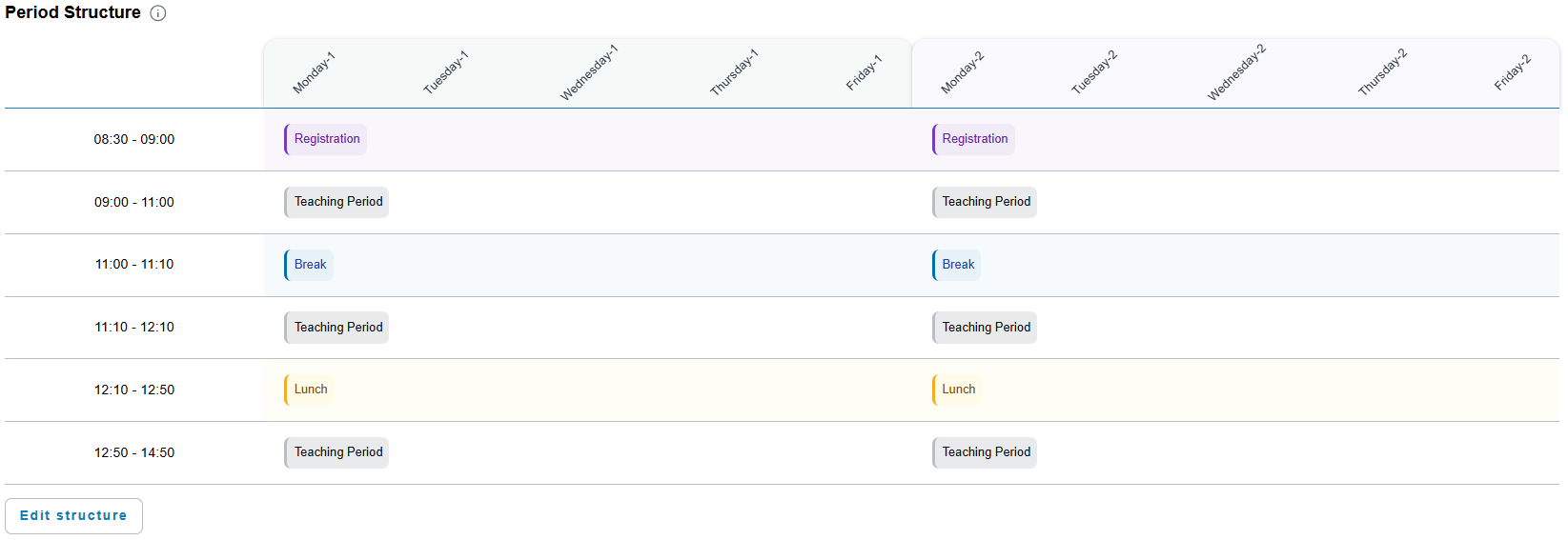Click the 11:10 - 12:10 time label

click(x=134, y=327)
